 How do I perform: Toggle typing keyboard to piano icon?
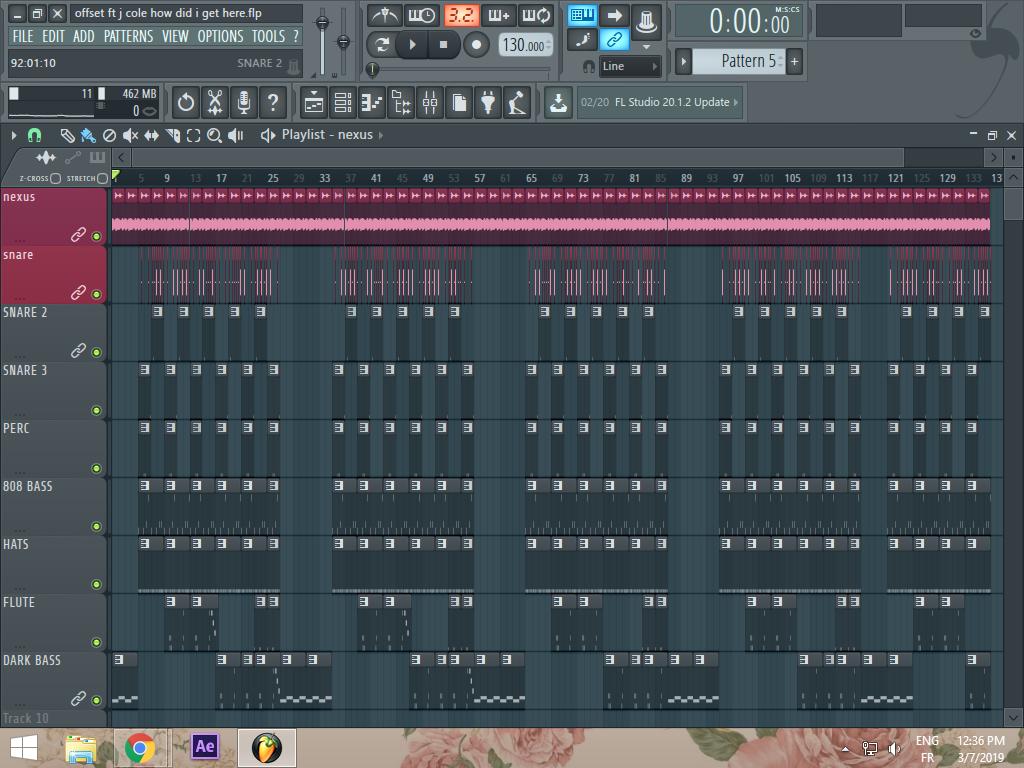pyautogui.click(x=582, y=16)
